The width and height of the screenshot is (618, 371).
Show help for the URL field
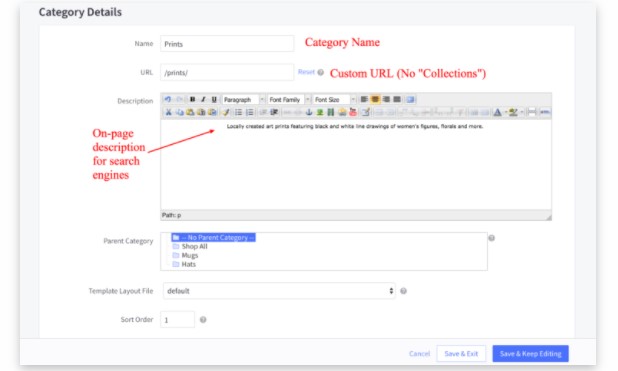(321, 73)
